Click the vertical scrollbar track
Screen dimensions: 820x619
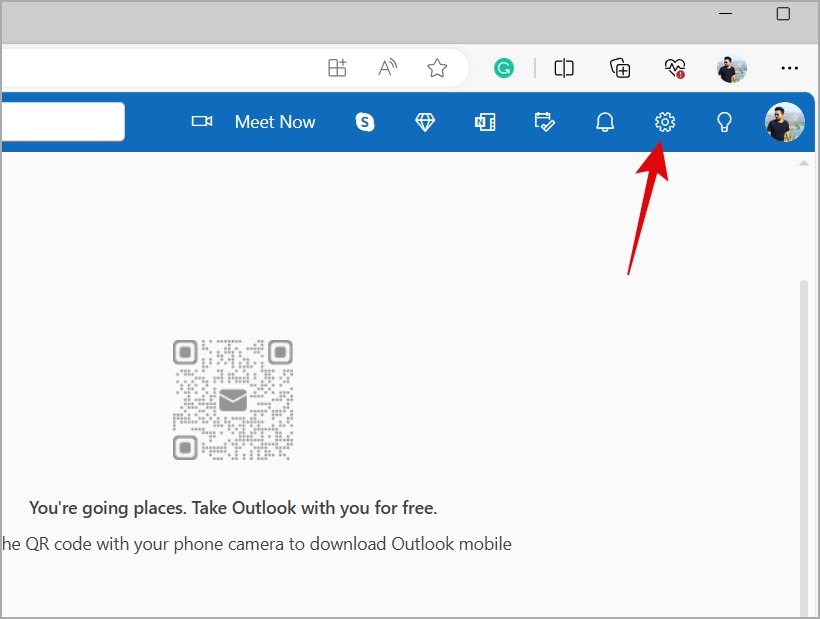pos(804,449)
